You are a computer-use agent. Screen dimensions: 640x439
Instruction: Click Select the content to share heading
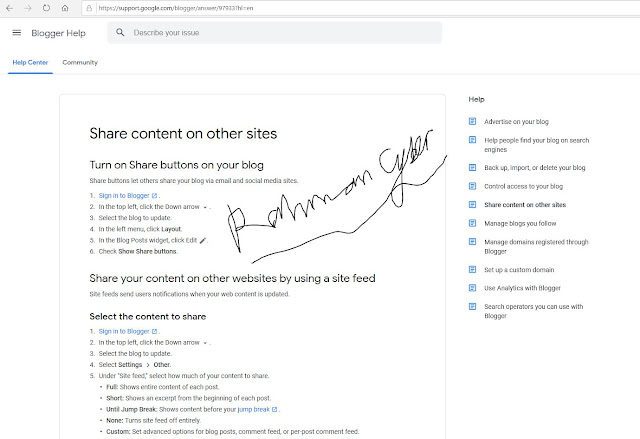click(147, 317)
